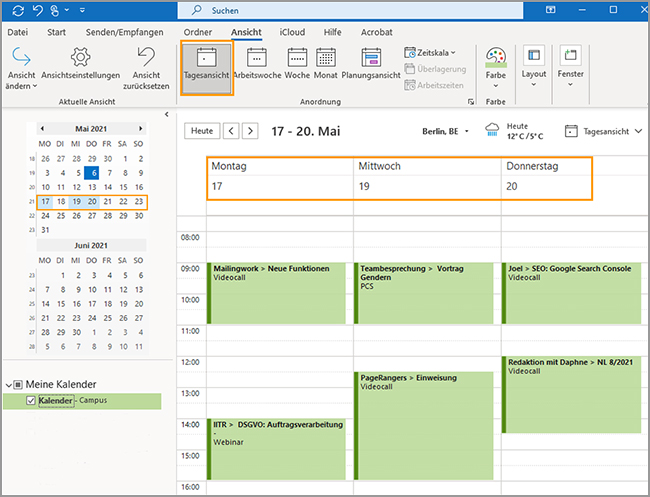Open the Acrobat ribbon tab
This screenshot has width=650, height=497.
click(376, 32)
